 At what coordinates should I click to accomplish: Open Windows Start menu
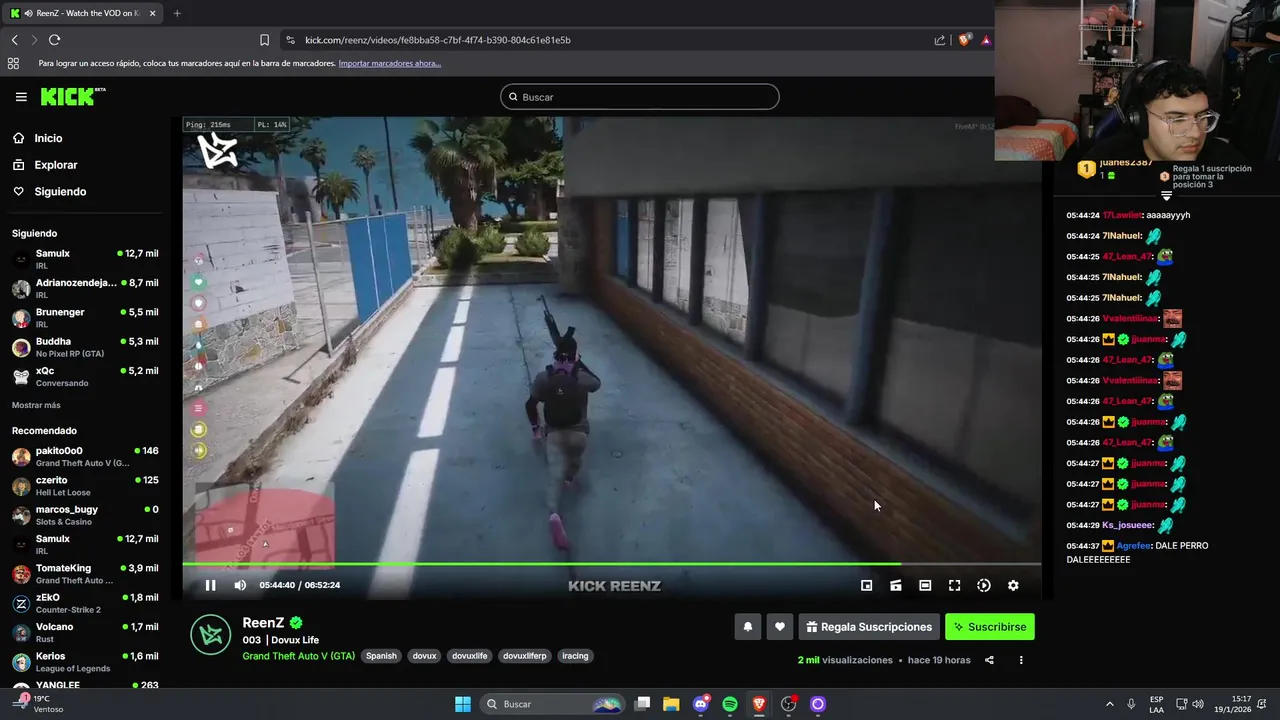click(x=463, y=704)
